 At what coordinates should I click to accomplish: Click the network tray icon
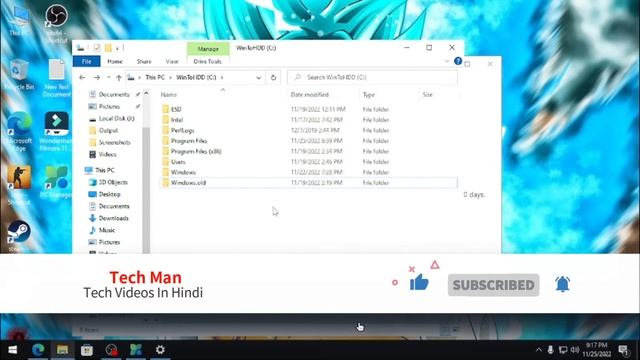(563, 350)
